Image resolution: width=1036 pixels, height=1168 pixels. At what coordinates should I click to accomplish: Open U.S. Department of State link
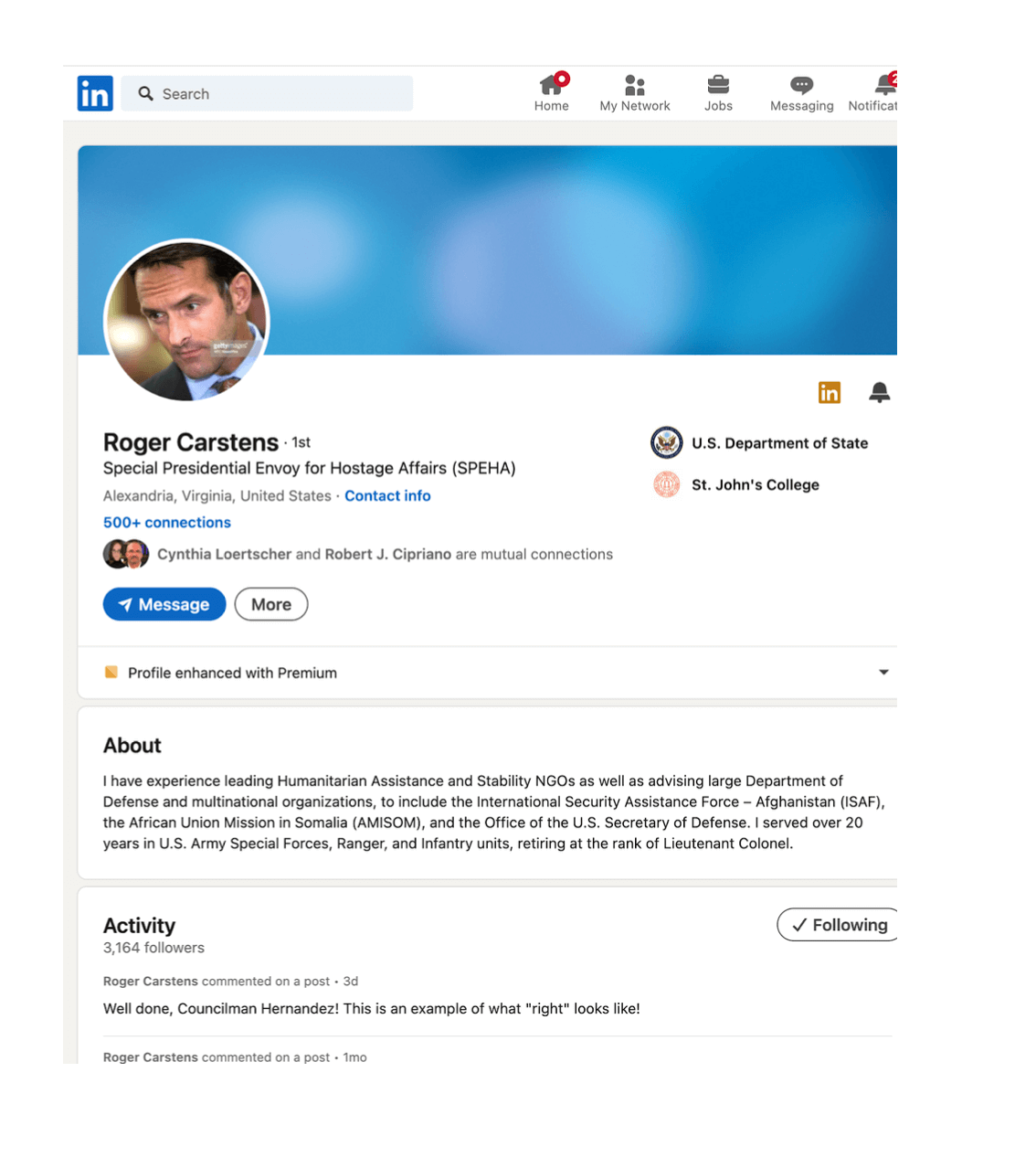pos(779,443)
